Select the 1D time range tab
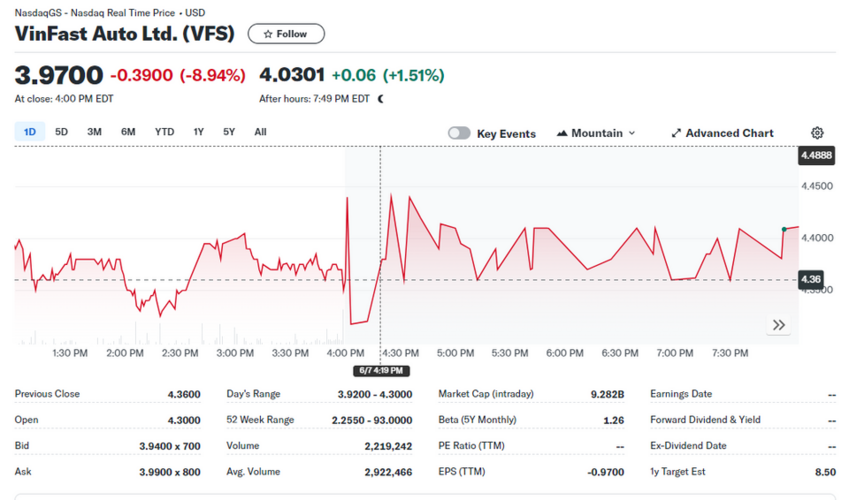The width and height of the screenshot is (849, 500). click(30, 132)
